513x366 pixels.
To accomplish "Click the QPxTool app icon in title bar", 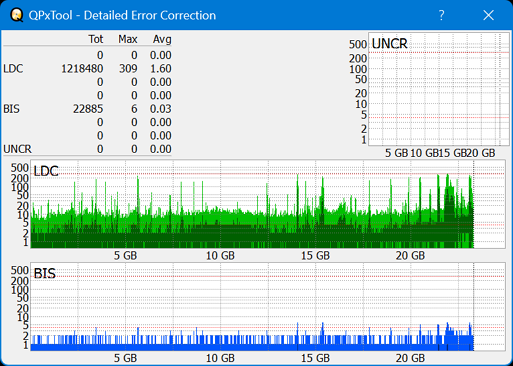I will pyautogui.click(x=16, y=15).
